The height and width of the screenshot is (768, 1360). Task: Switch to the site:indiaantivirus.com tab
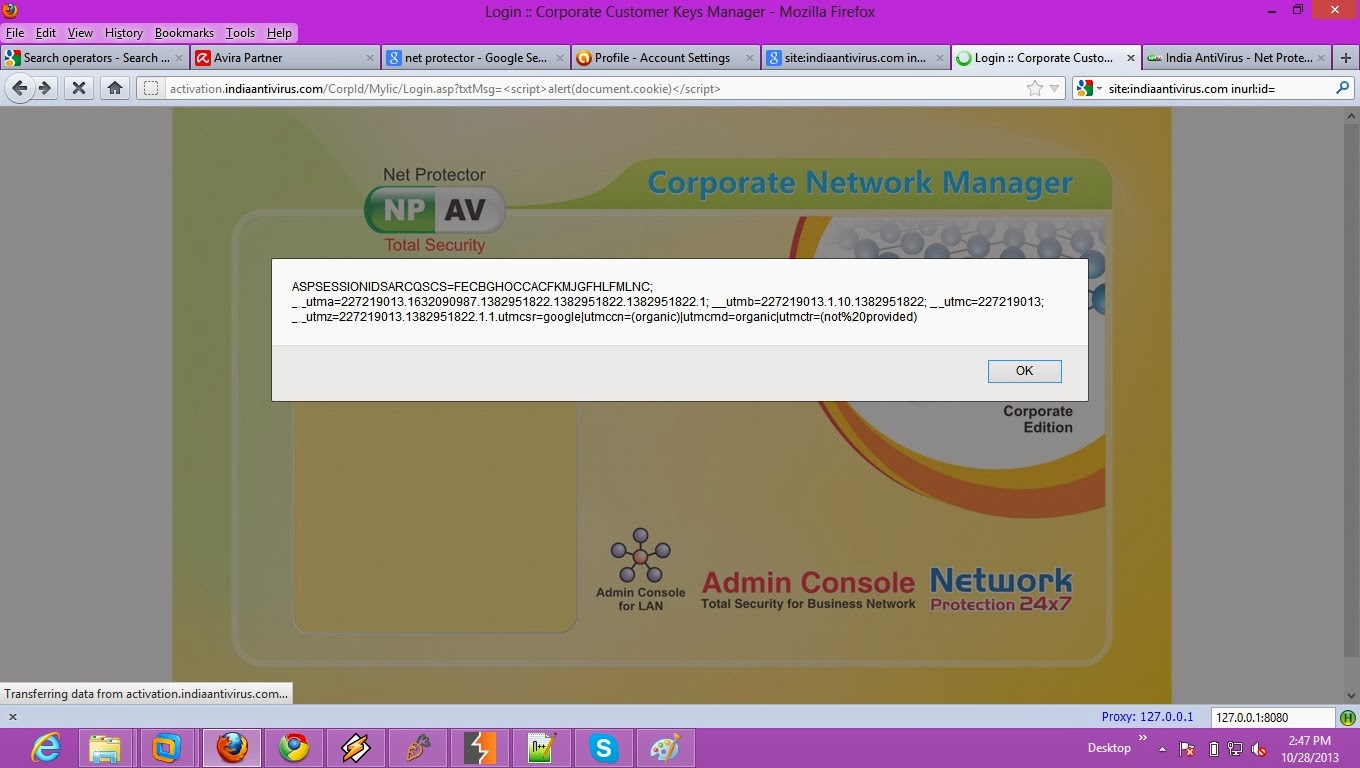[x=855, y=58]
